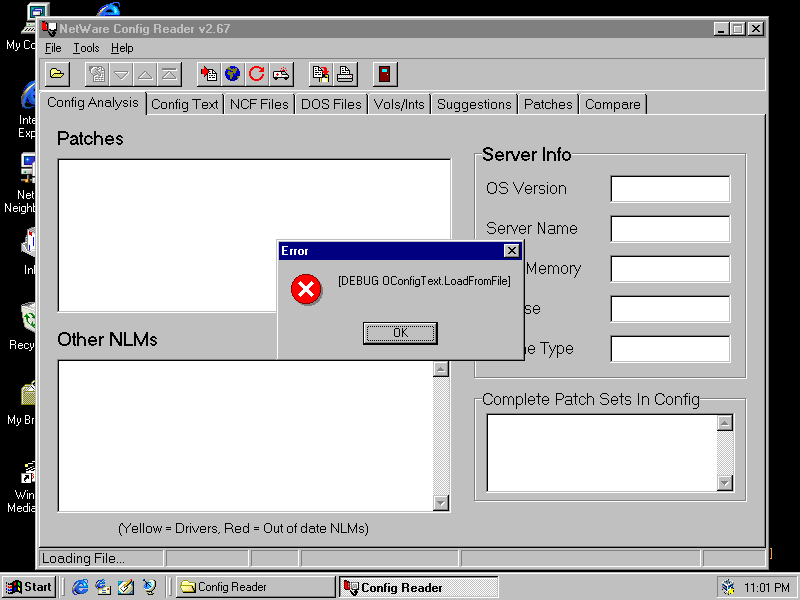The height and width of the screenshot is (600, 800).
Task: Click the Memory field in Server Info
Action: click(x=670, y=269)
